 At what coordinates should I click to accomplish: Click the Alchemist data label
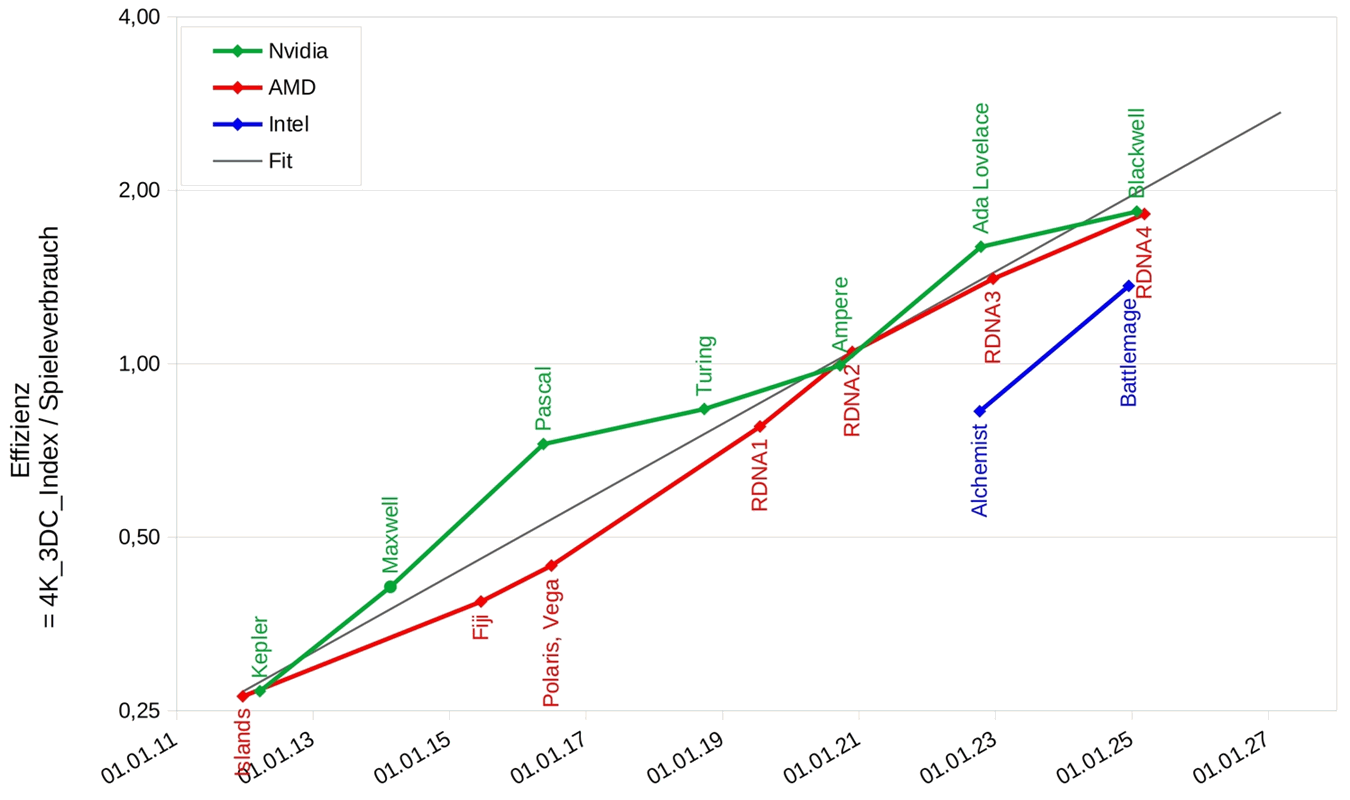[980, 470]
